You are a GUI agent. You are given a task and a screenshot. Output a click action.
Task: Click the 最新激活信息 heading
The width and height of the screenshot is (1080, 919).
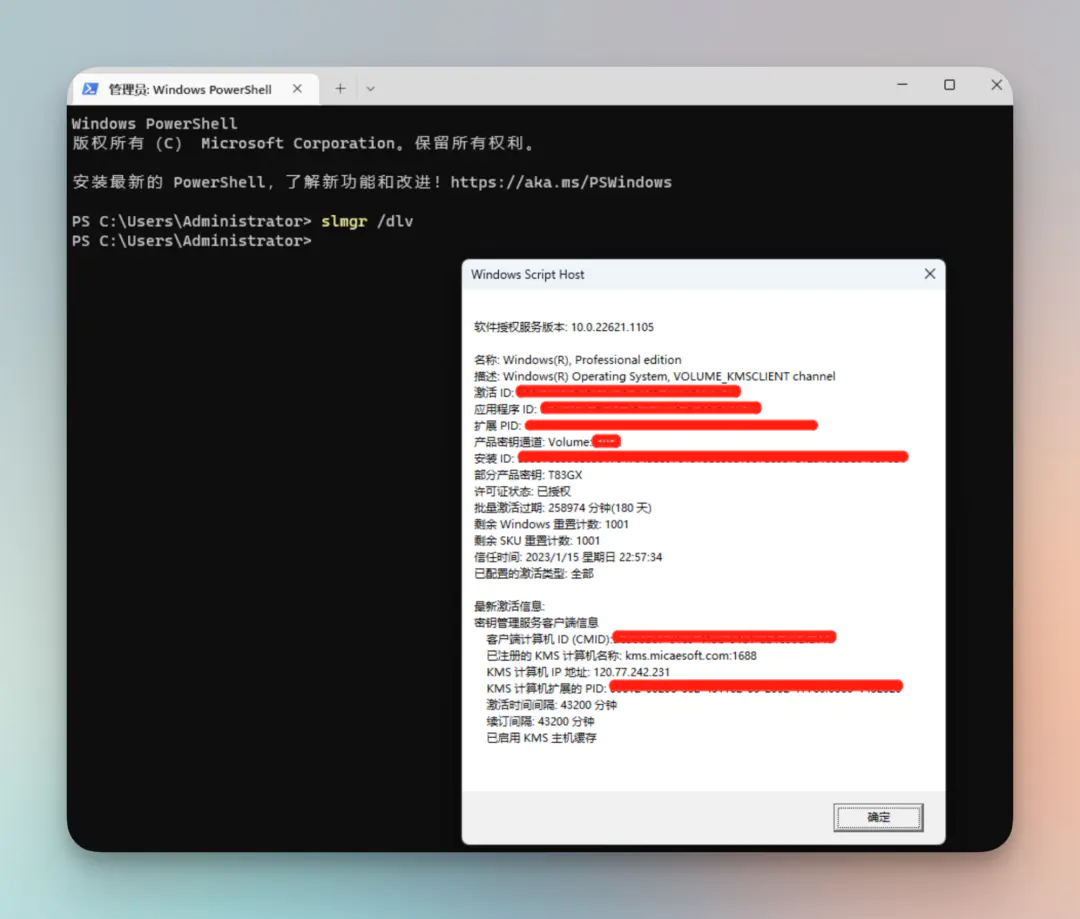(x=509, y=606)
